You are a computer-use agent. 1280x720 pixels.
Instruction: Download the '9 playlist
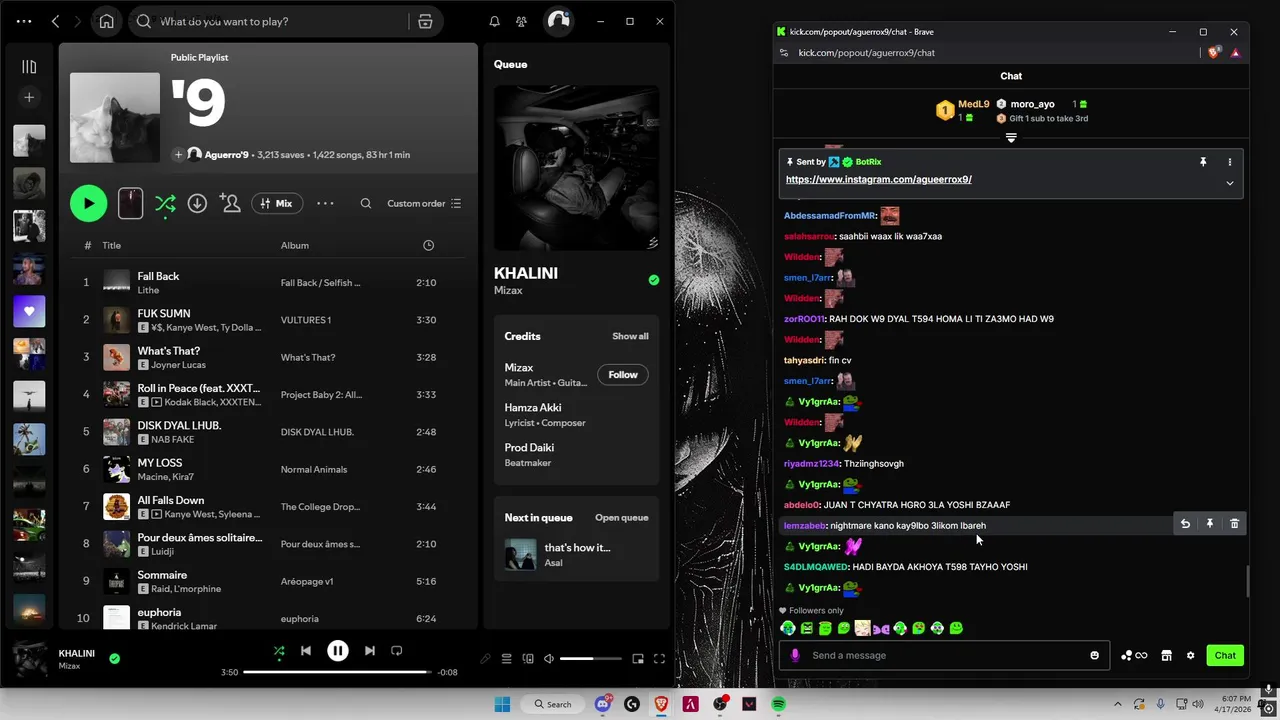(197, 203)
